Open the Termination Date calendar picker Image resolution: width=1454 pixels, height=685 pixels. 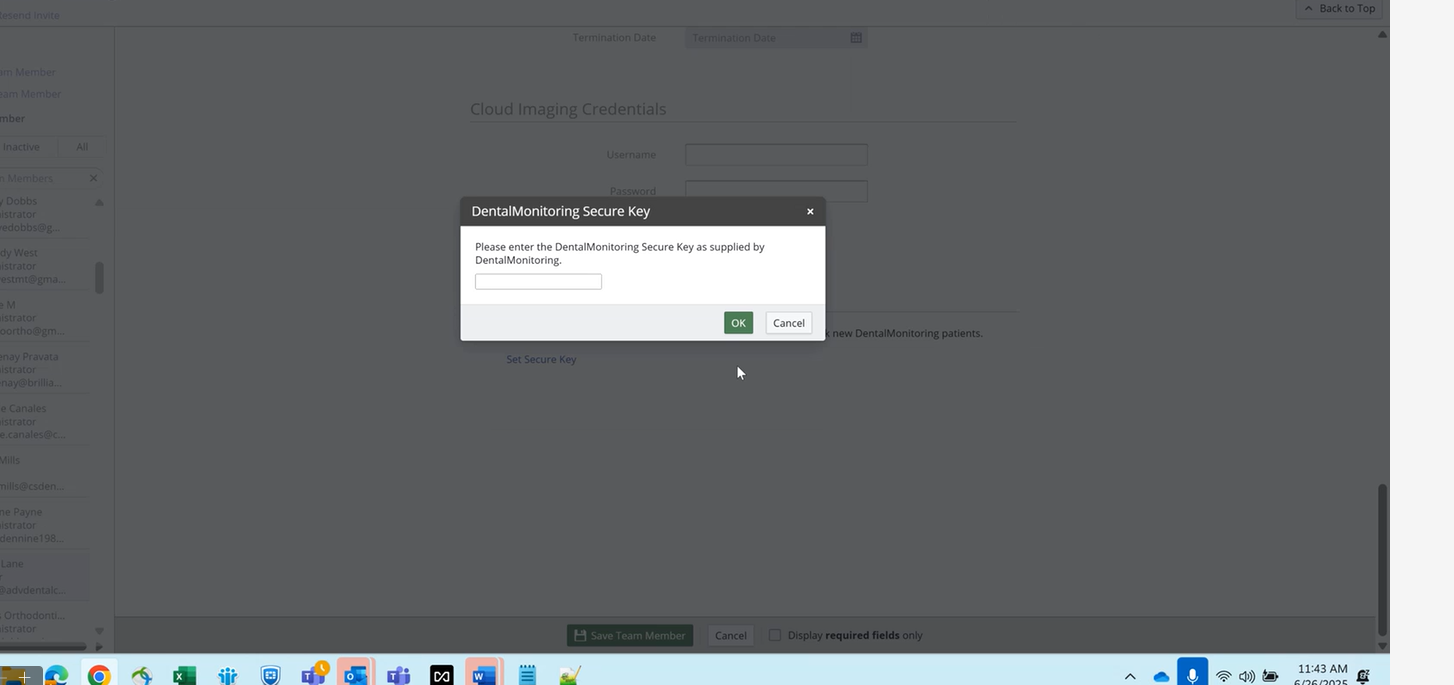pos(856,38)
